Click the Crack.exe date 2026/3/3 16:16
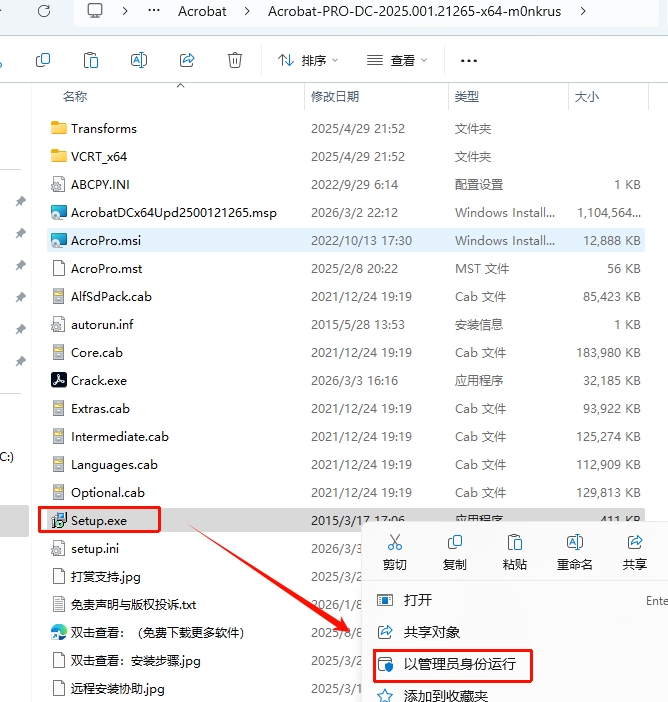The image size is (668, 702). pyautogui.click(x=354, y=381)
